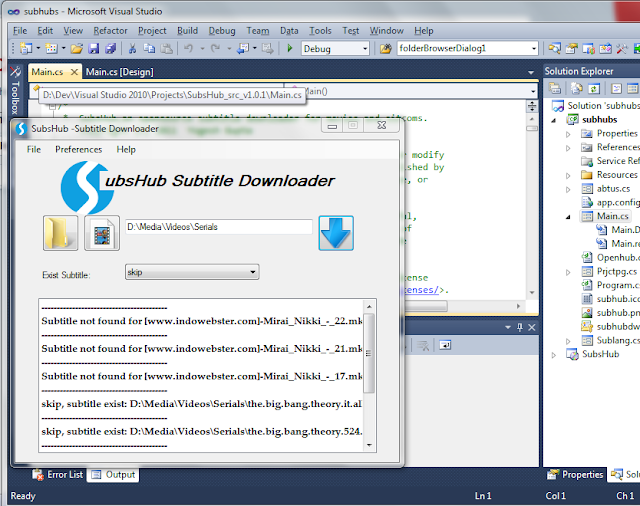Screen dimensions: 640x506
Task: Expand the Properties folder node
Action: [568, 134]
